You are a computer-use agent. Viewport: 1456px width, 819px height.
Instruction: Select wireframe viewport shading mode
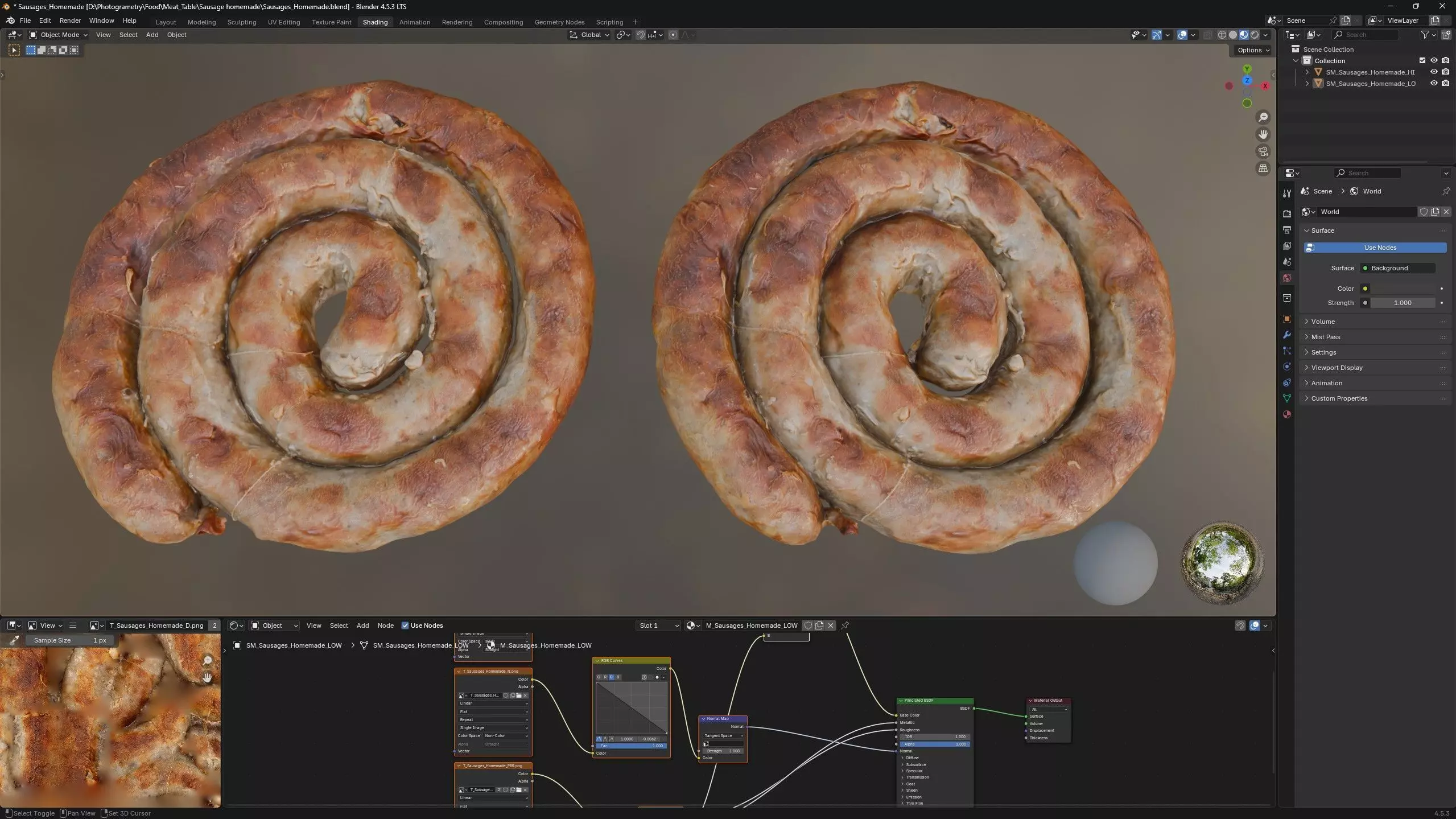pos(1222,35)
